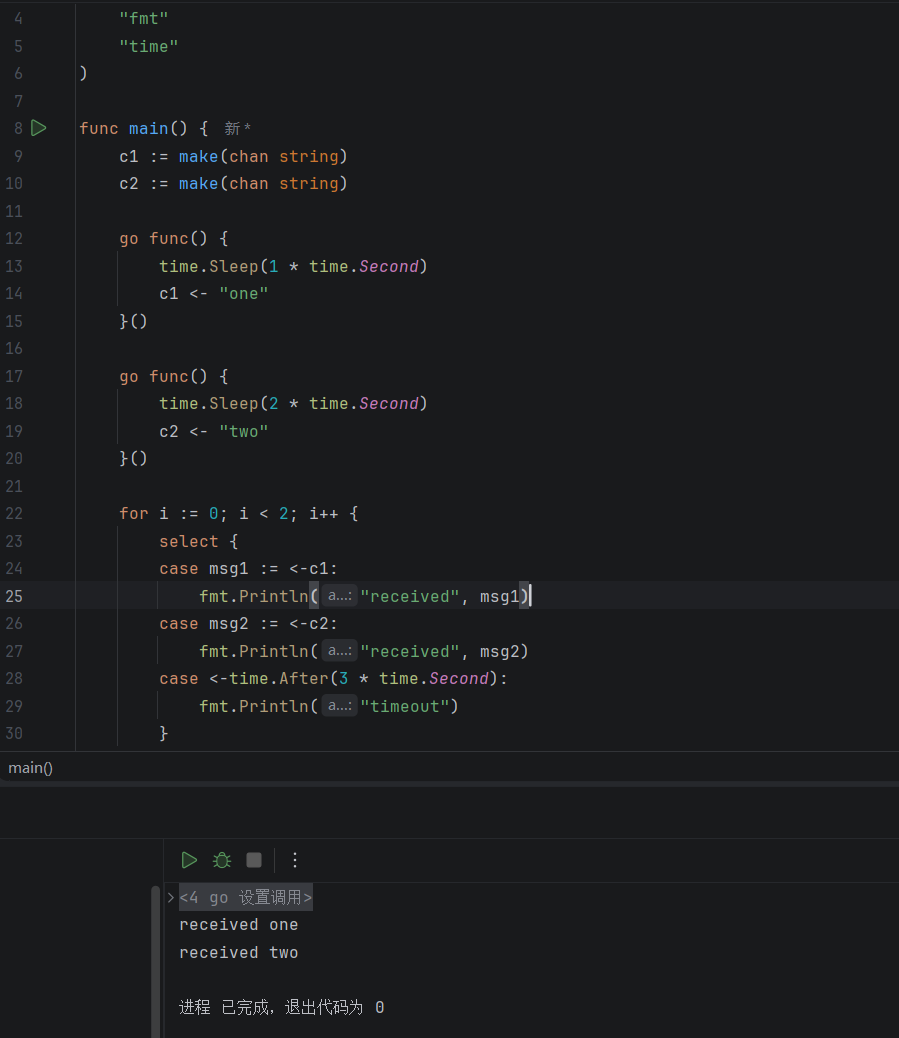This screenshot has height=1038, width=899.
Task: Stop the running process
Action: pyautogui.click(x=254, y=860)
